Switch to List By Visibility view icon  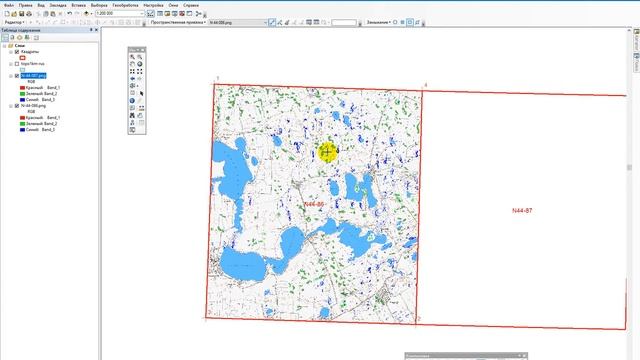tap(20, 37)
